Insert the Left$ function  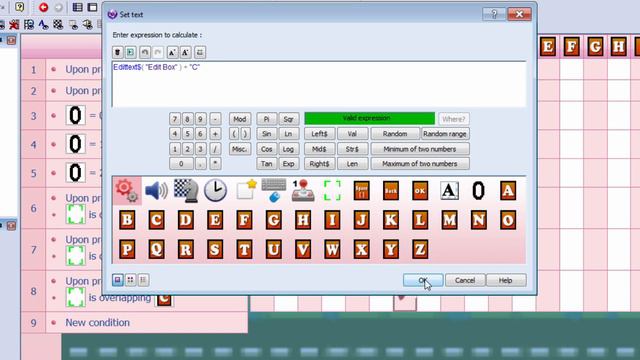[320, 134]
